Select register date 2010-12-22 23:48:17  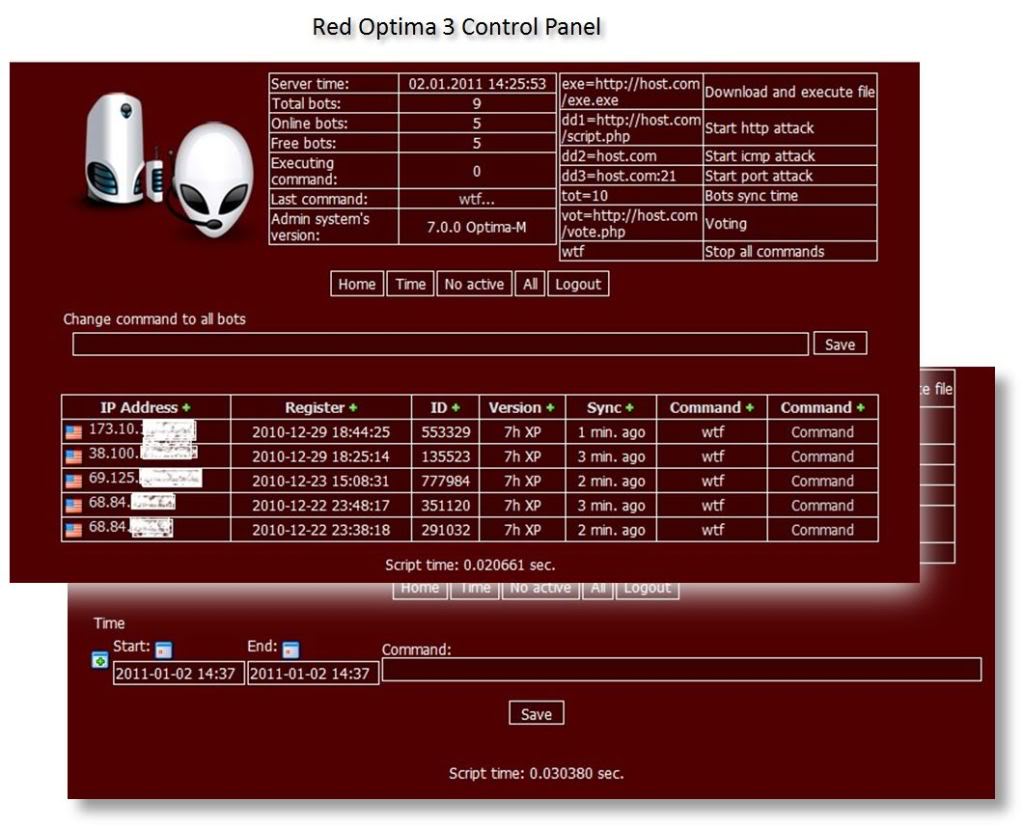point(321,505)
